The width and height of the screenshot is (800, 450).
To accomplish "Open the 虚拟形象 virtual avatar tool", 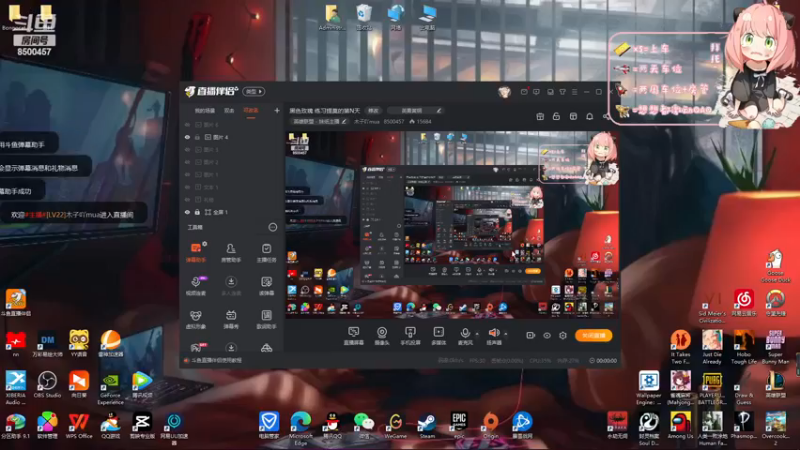I will point(196,319).
